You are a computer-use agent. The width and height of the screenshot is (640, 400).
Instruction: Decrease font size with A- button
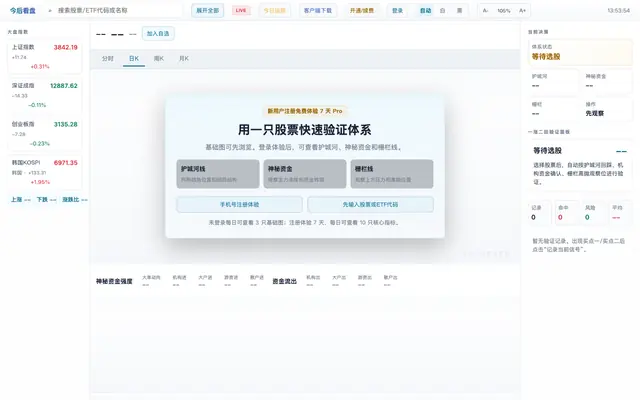point(485,11)
